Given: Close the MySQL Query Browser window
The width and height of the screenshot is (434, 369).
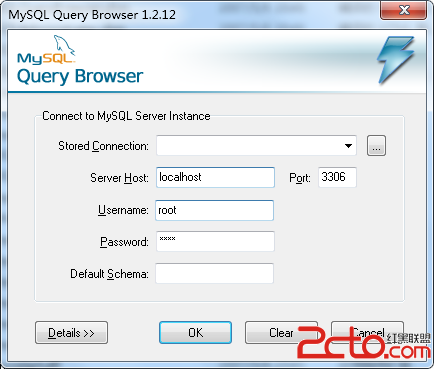Looking at the screenshot, I should tap(404, 10).
